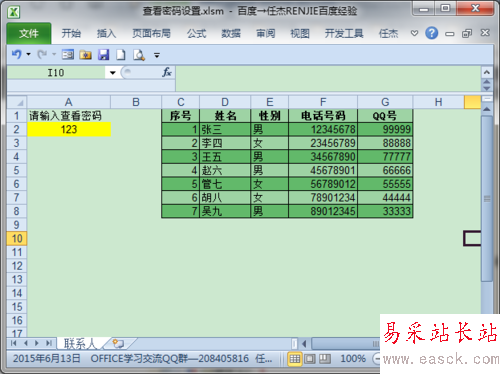Insert a new worksheet tab icon
This screenshot has width=500, height=374.
click(x=118, y=343)
